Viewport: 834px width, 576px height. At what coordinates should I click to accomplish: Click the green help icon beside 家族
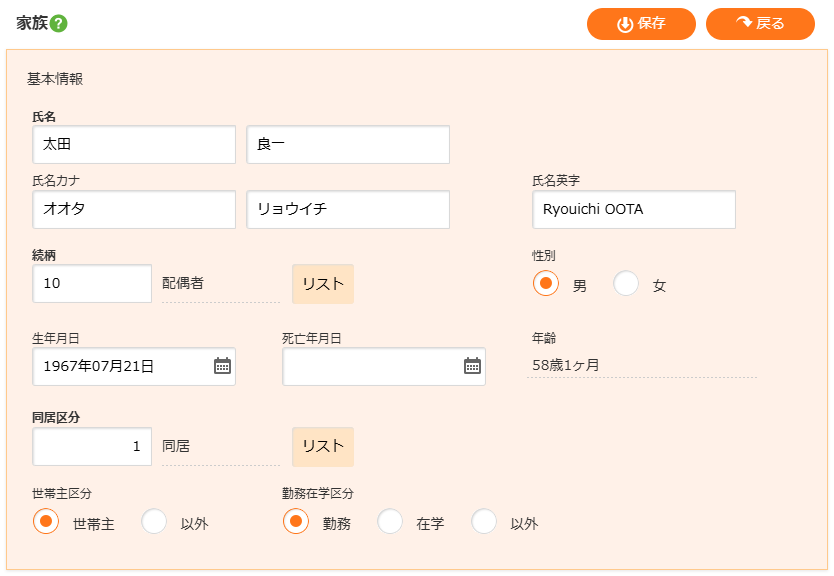pyautogui.click(x=59, y=24)
